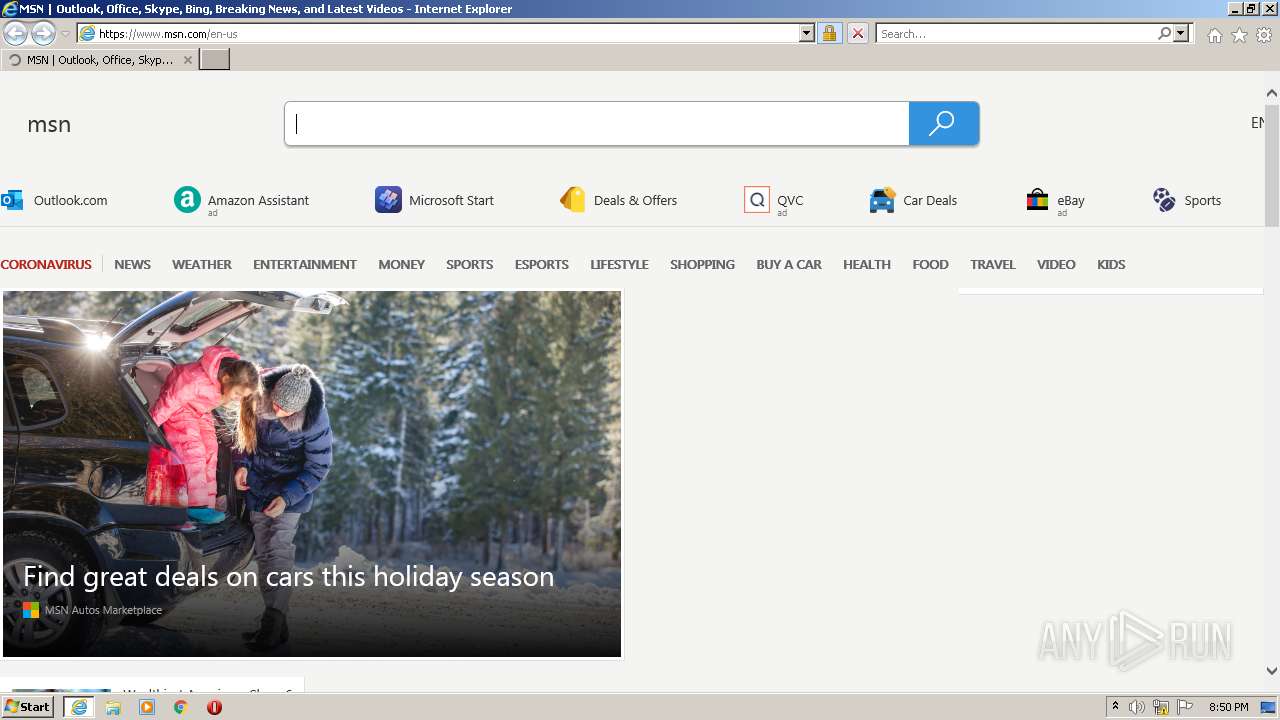This screenshot has width=1280, height=720.
Task: Open the BUY A CAR section
Action: click(x=789, y=264)
